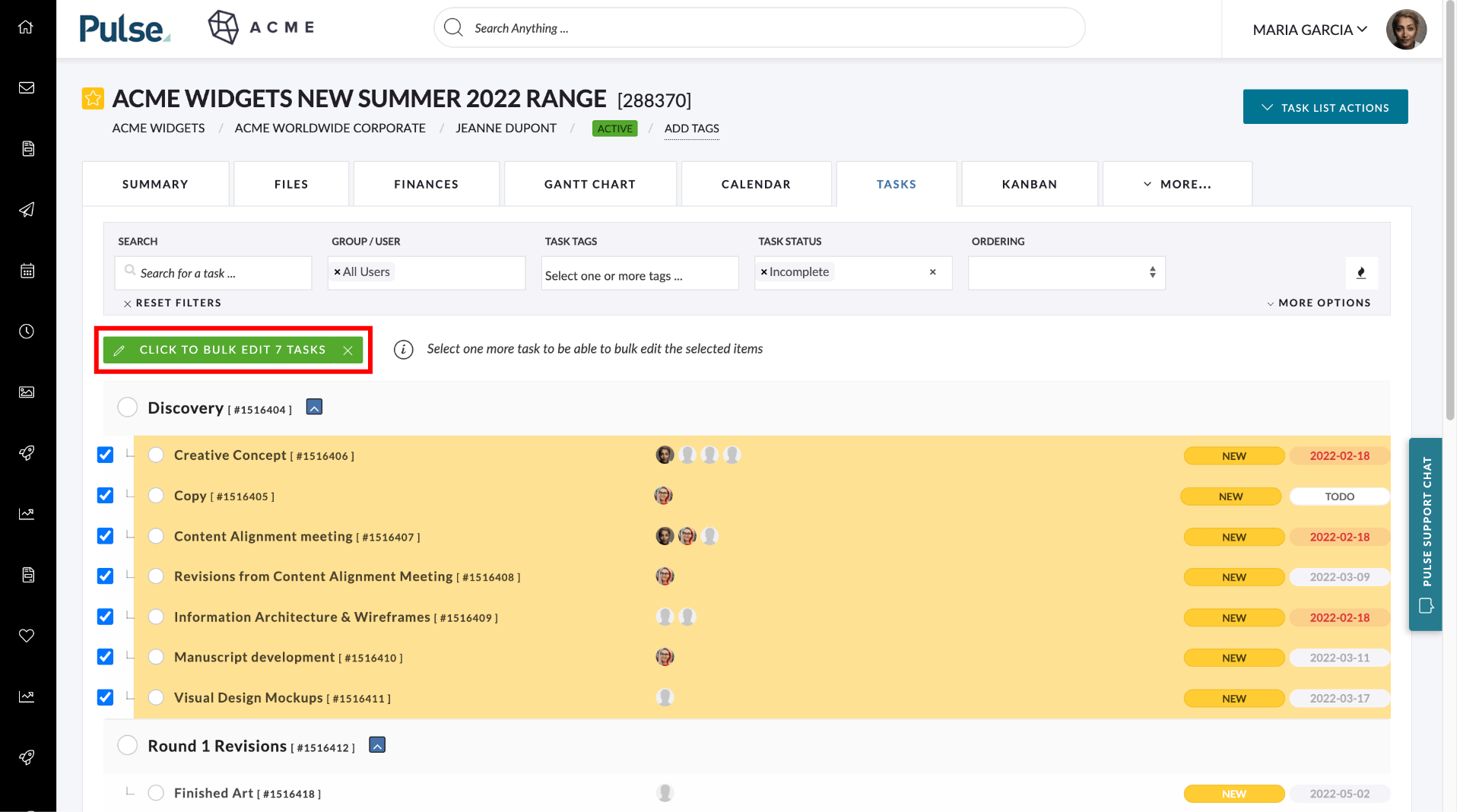Click the info icon beside bulk edit message
Image resolution: width=1460 pixels, height=812 pixels.
pyautogui.click(x=403, y=349)
